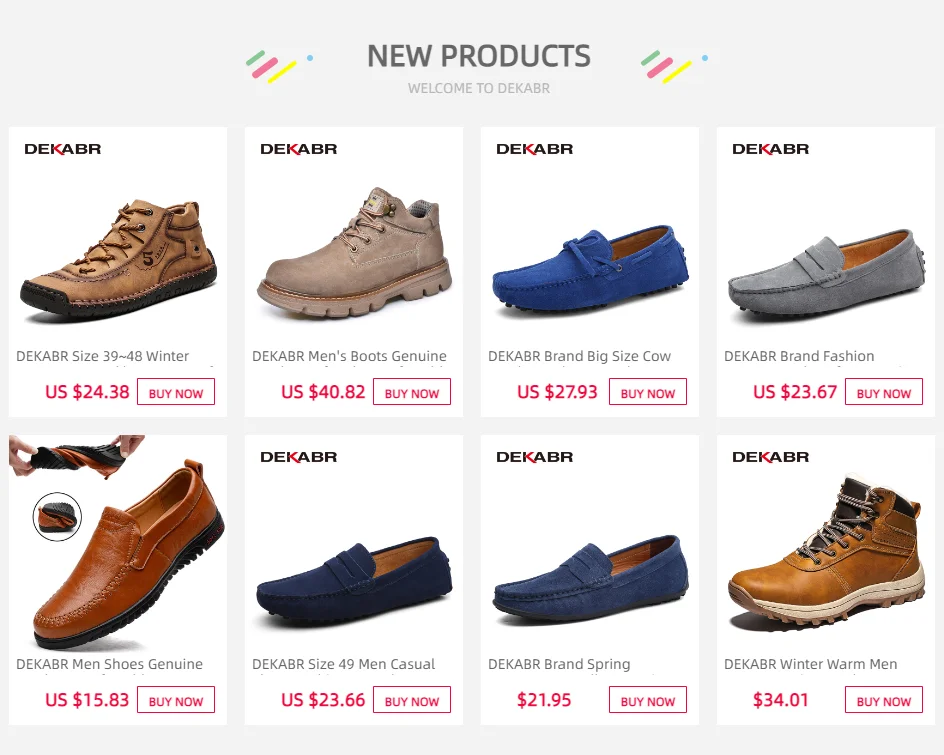Click BUY NOW for the $40.82 men's boots
The height and width of the screenshot is (755, 944).
pyautogui.click(x=412, y=392)
